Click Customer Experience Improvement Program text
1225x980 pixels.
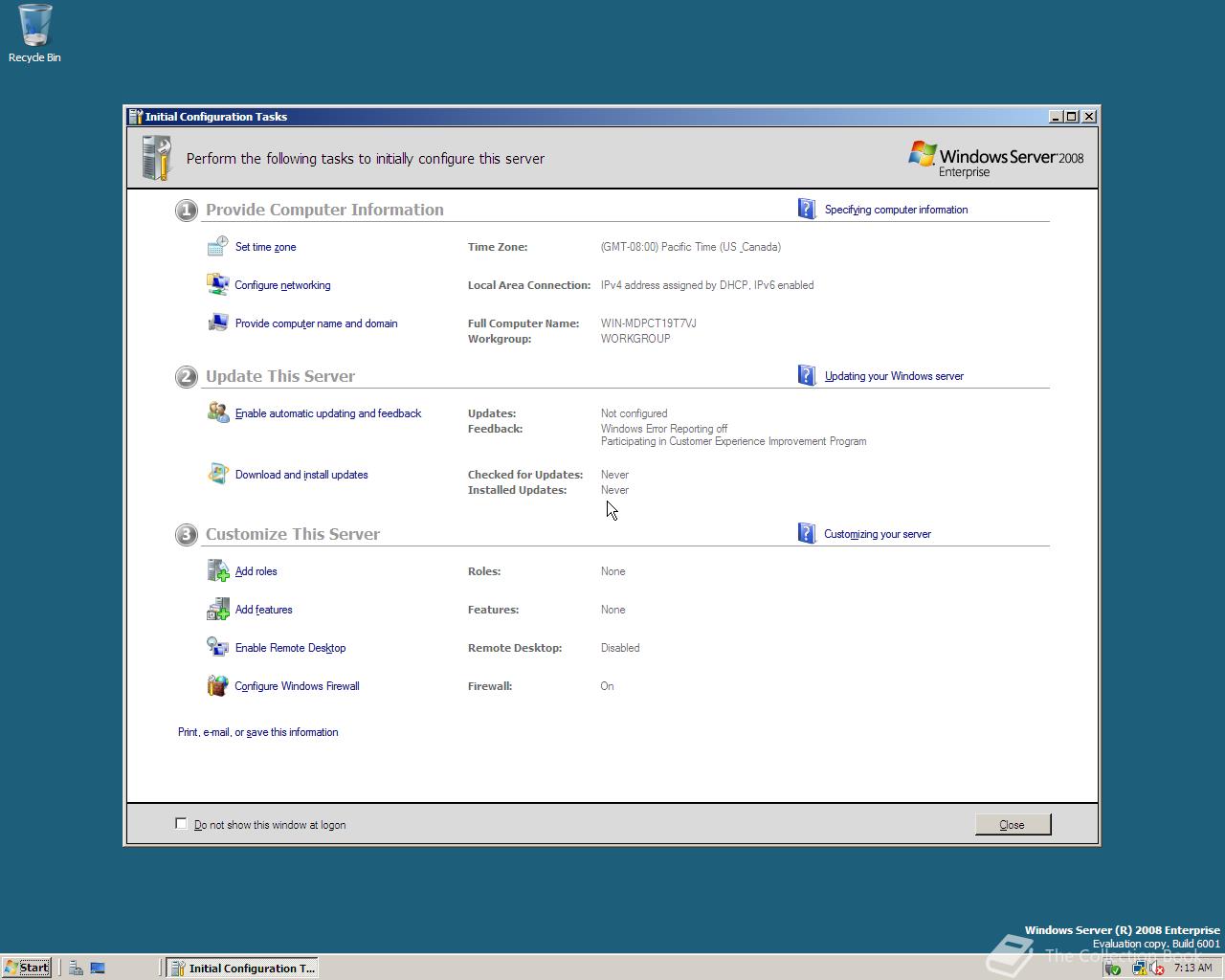click(x=733, y=441)
